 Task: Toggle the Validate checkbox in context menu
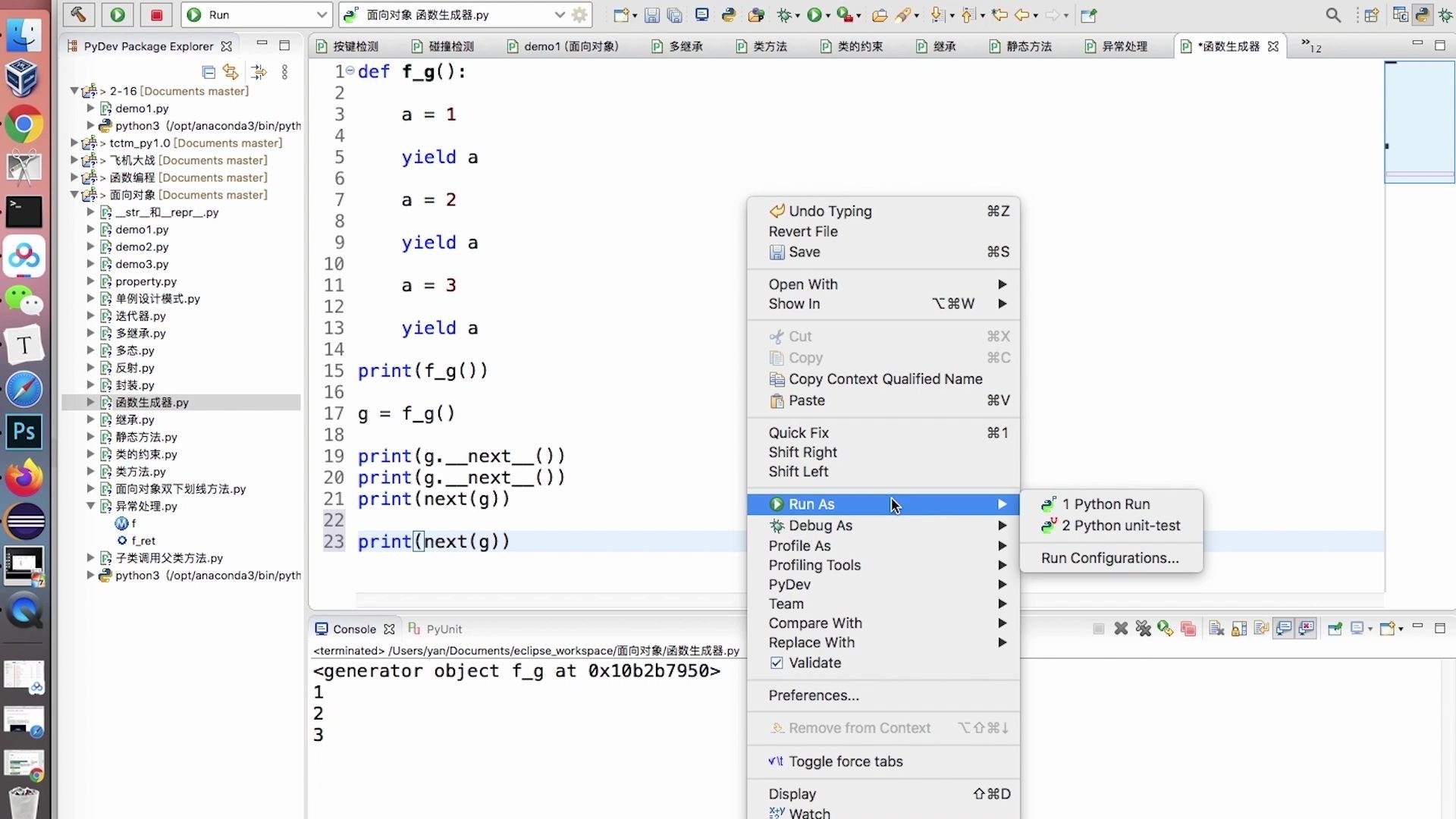(x=777, y=663)
